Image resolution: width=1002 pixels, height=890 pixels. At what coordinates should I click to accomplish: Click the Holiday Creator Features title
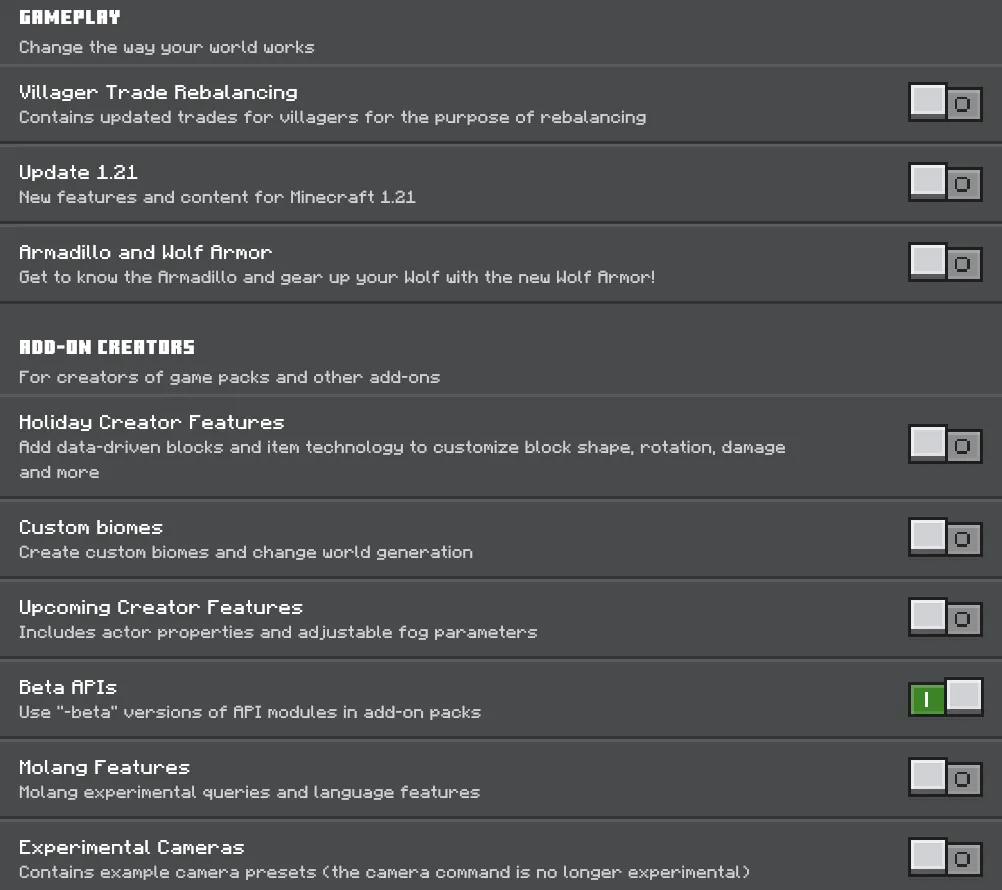click(x=151, y=422)
